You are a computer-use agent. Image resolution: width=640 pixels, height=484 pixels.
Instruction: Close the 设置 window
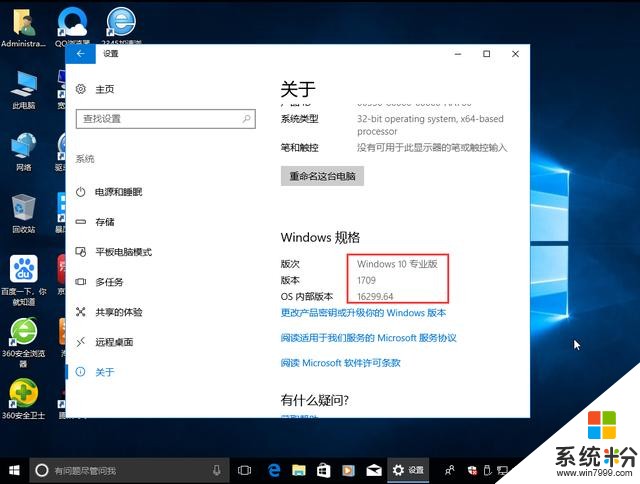[x=516, y=54]
